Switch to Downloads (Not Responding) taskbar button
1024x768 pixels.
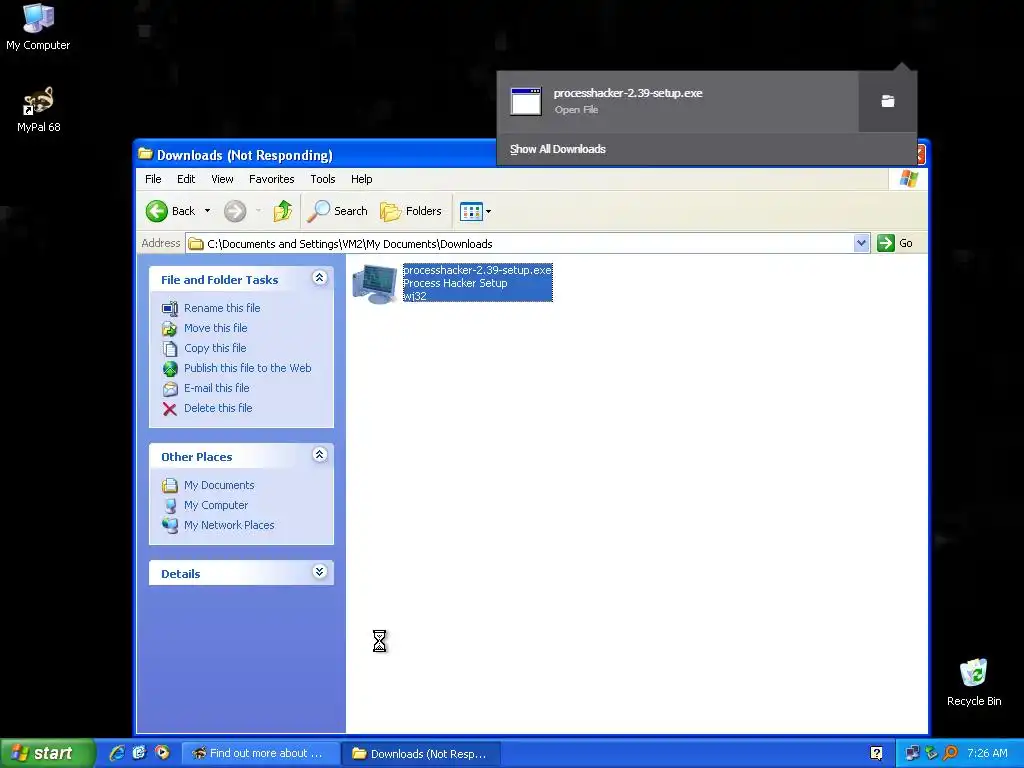coord(421,754)
